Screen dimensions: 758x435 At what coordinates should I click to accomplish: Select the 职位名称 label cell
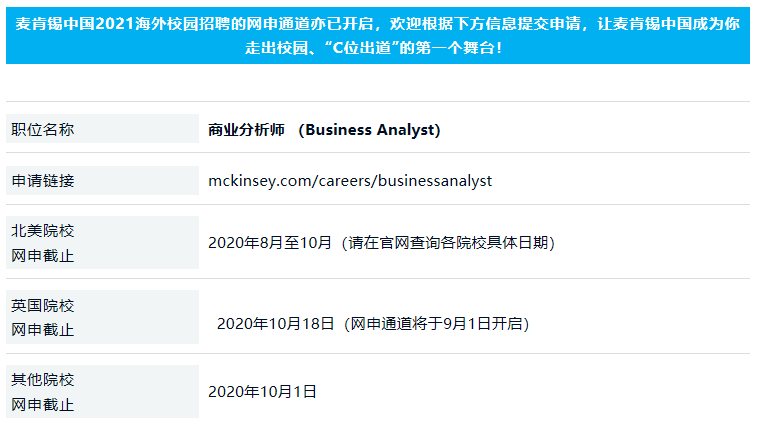[102, 129]
